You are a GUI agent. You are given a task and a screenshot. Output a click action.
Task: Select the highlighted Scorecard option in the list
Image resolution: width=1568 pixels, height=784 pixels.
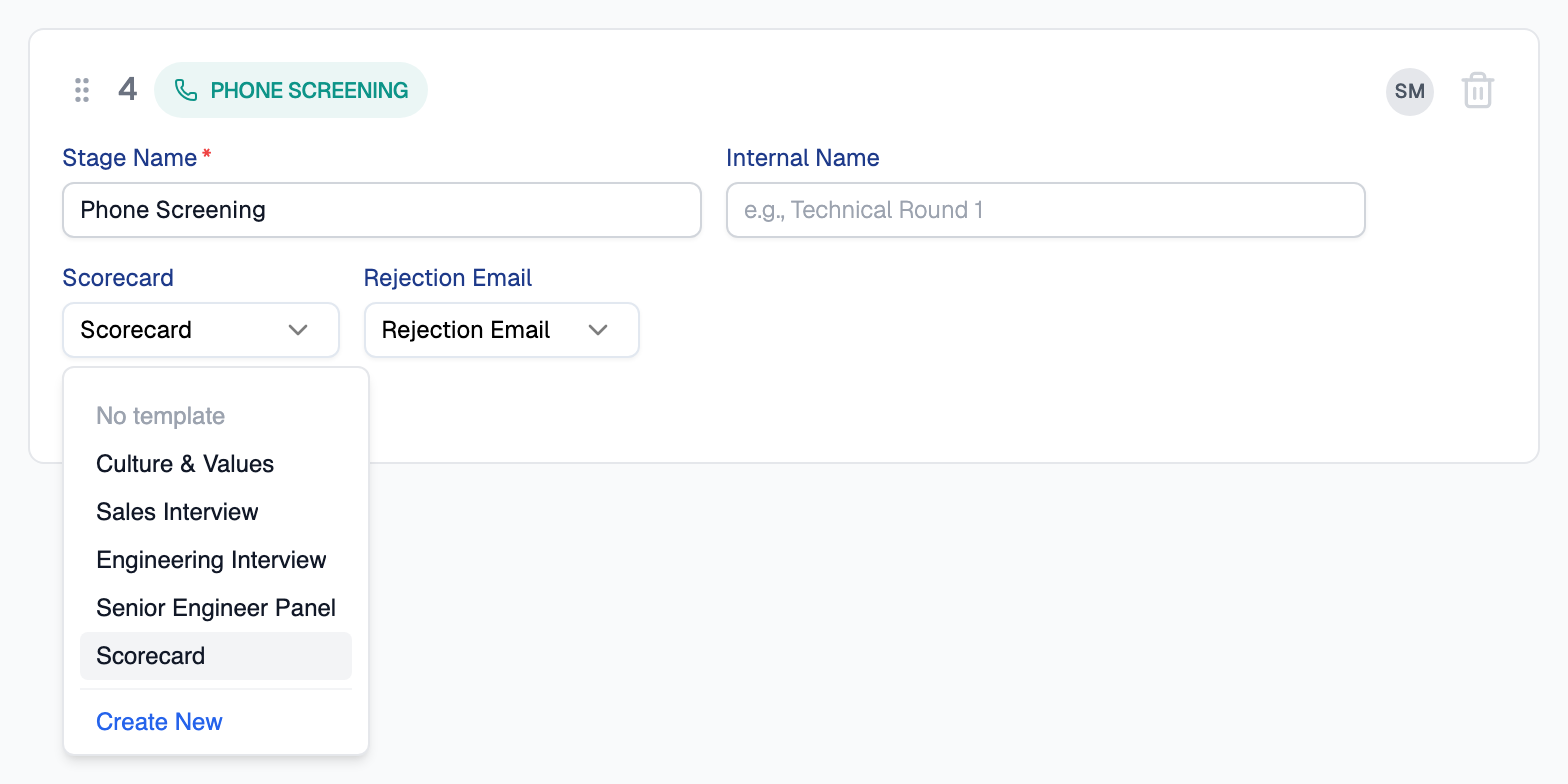[216, 656]
